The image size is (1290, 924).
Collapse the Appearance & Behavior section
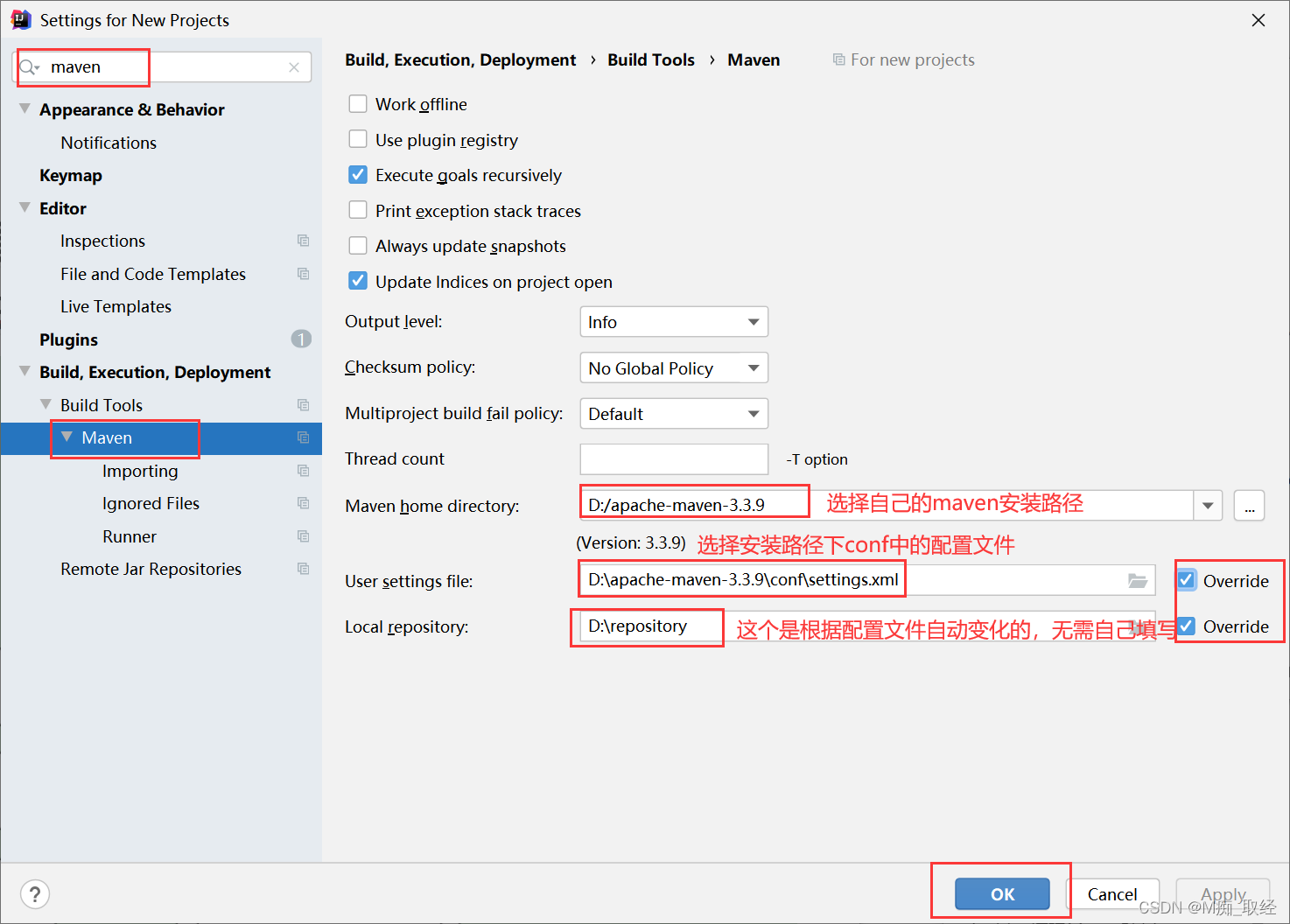click(25, 108)
